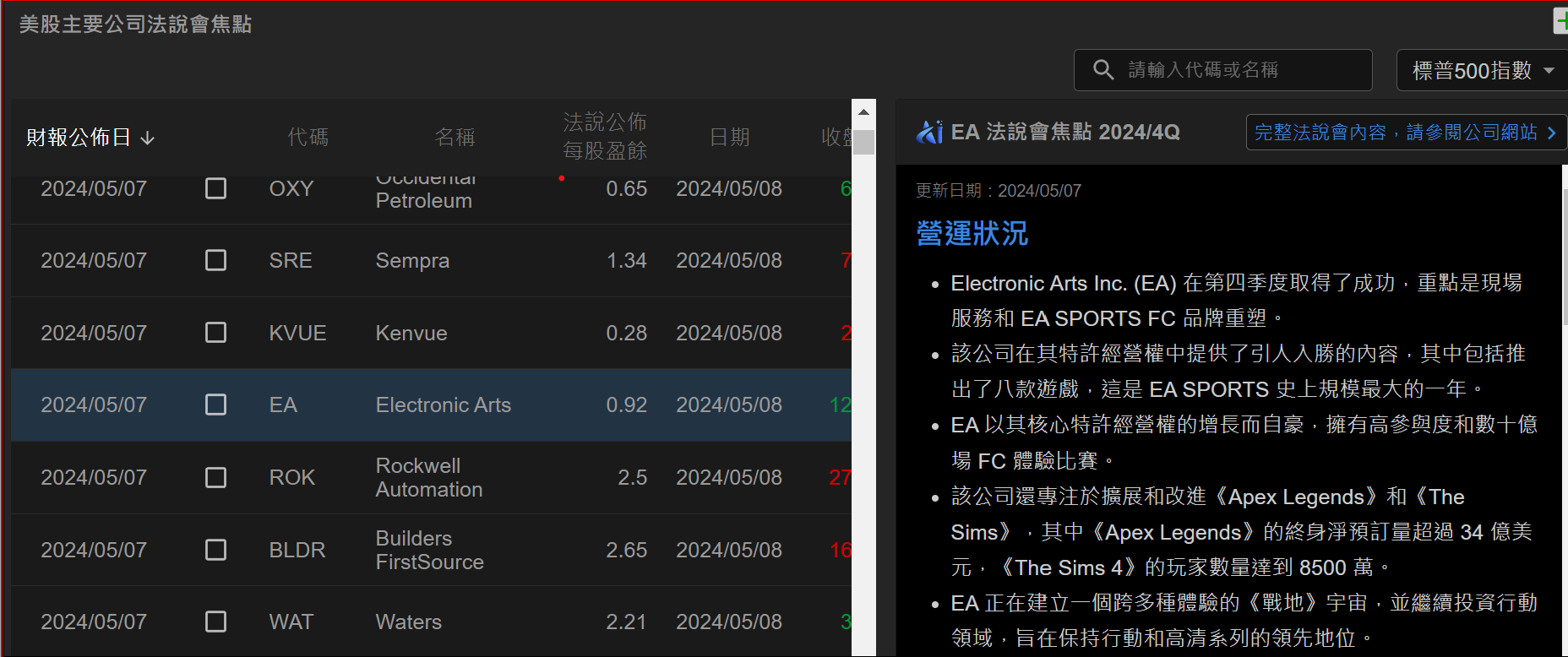Select the Builders FirstSource row
The width and height of the screenshot is (1568, 657).
429,551
